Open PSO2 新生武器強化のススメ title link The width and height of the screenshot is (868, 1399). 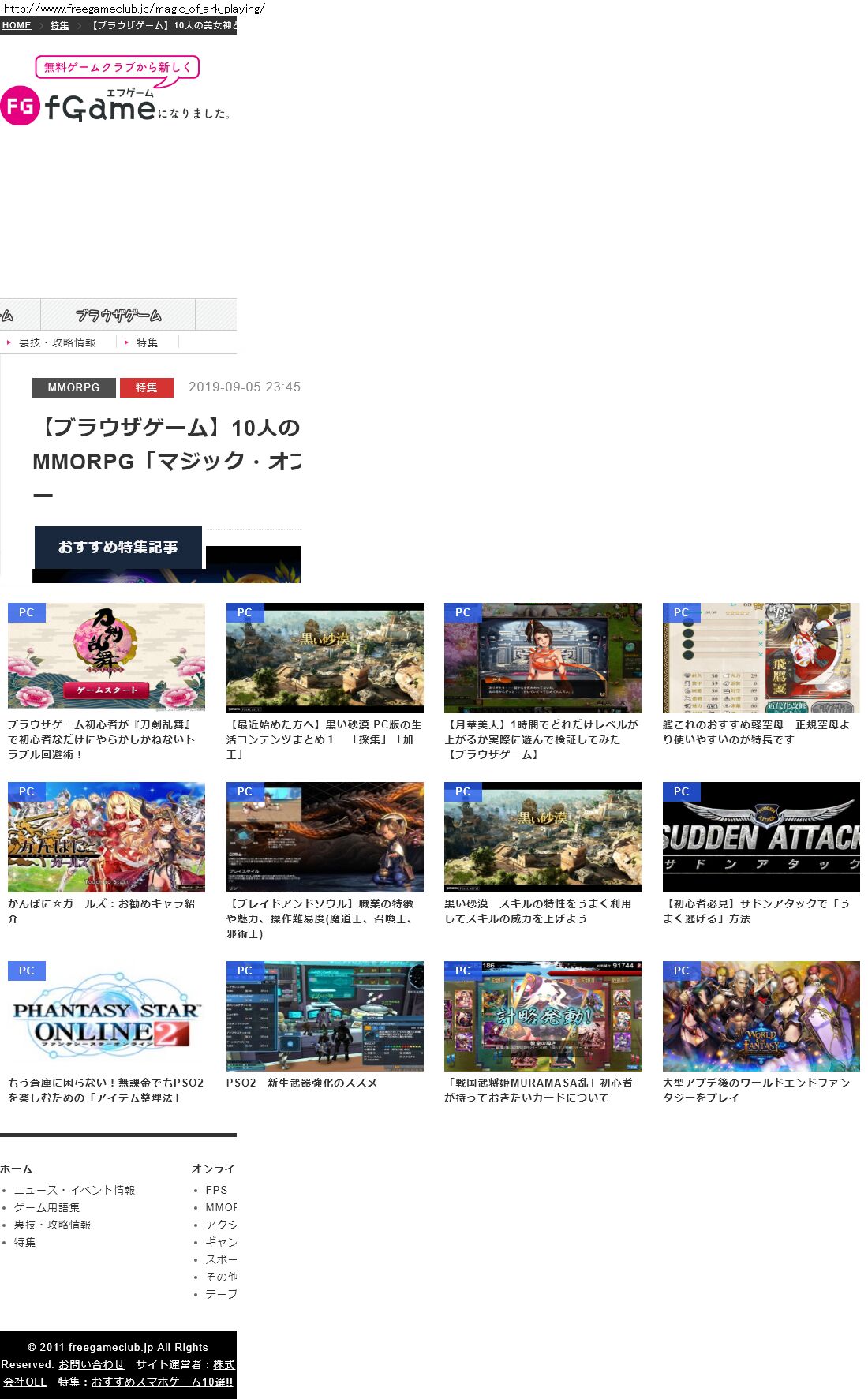301,1083
